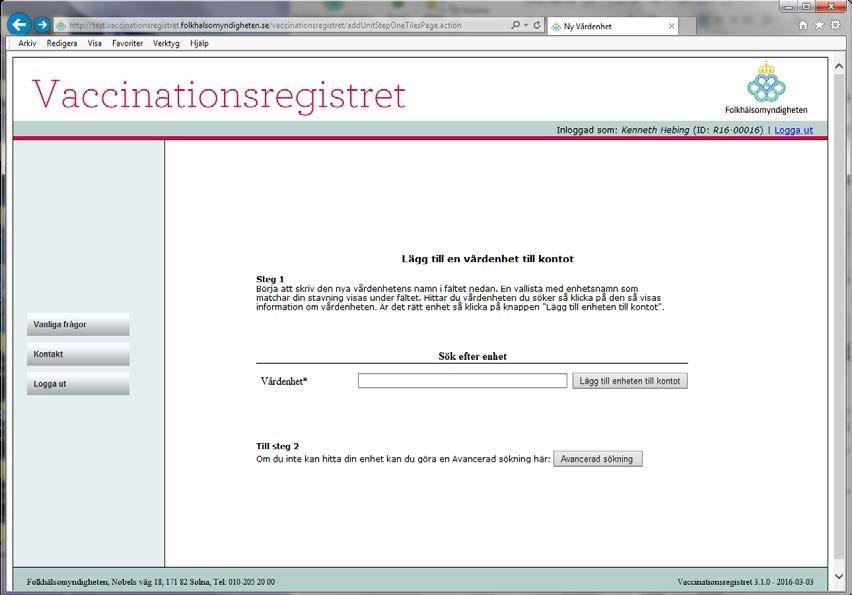The height and width of the screenshot is (595, 852).
Task: Open browser settings gear icon
Action: [x=836, y=25]
